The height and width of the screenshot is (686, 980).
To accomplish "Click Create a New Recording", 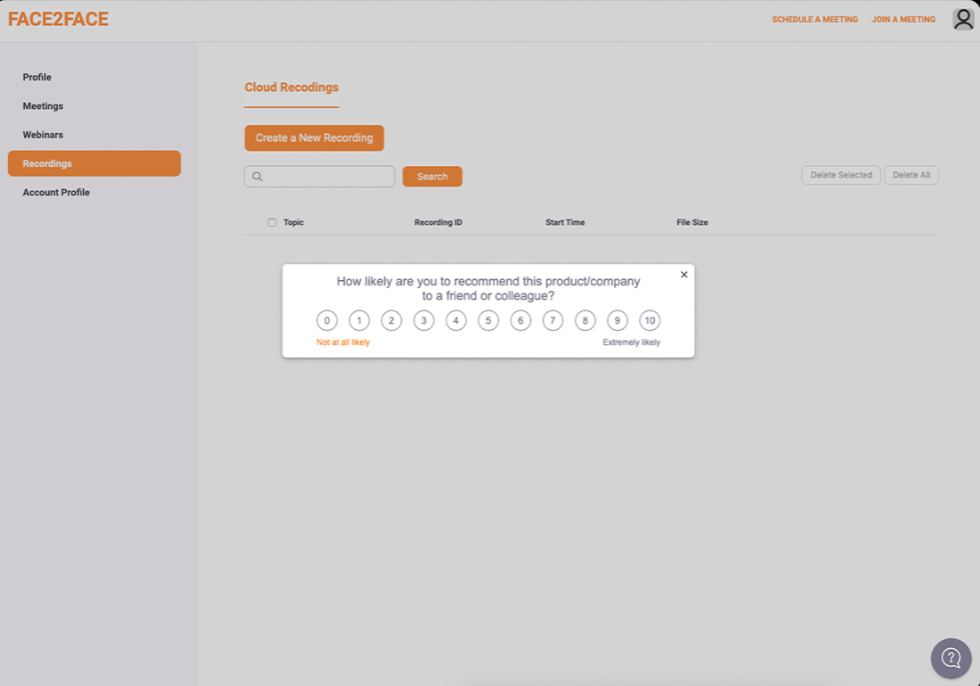I will [314, 138].
